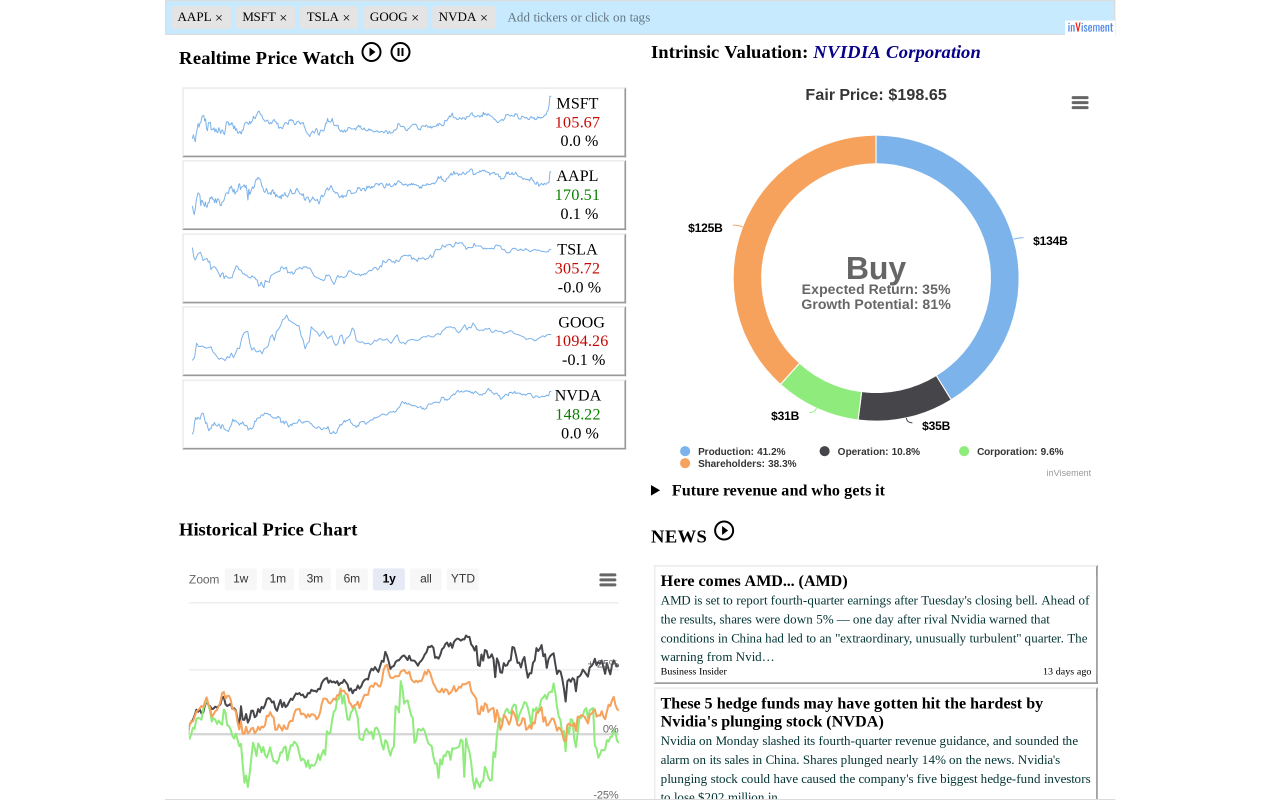
Task: Set zoom range to 3m
Action: pos(315,579)
